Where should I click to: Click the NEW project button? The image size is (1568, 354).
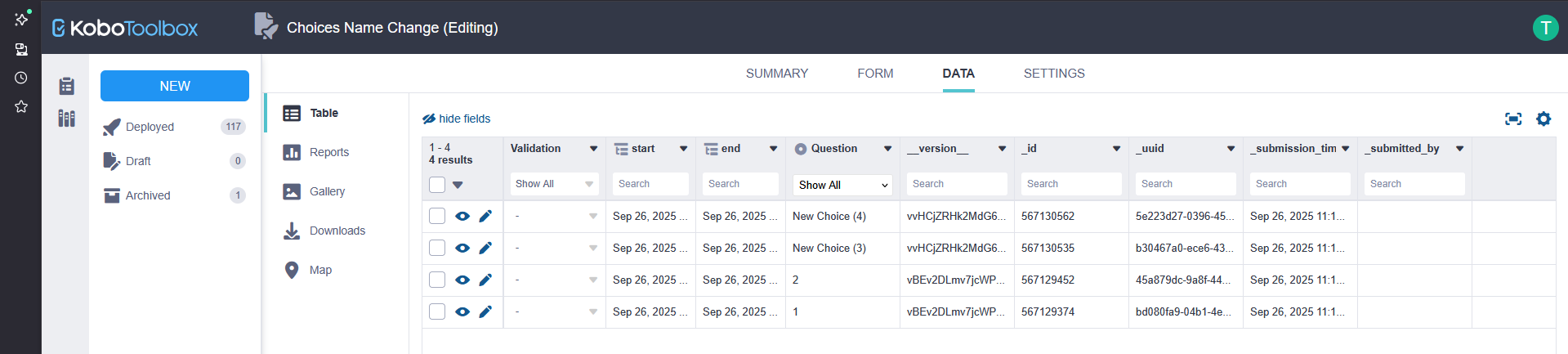175,86
